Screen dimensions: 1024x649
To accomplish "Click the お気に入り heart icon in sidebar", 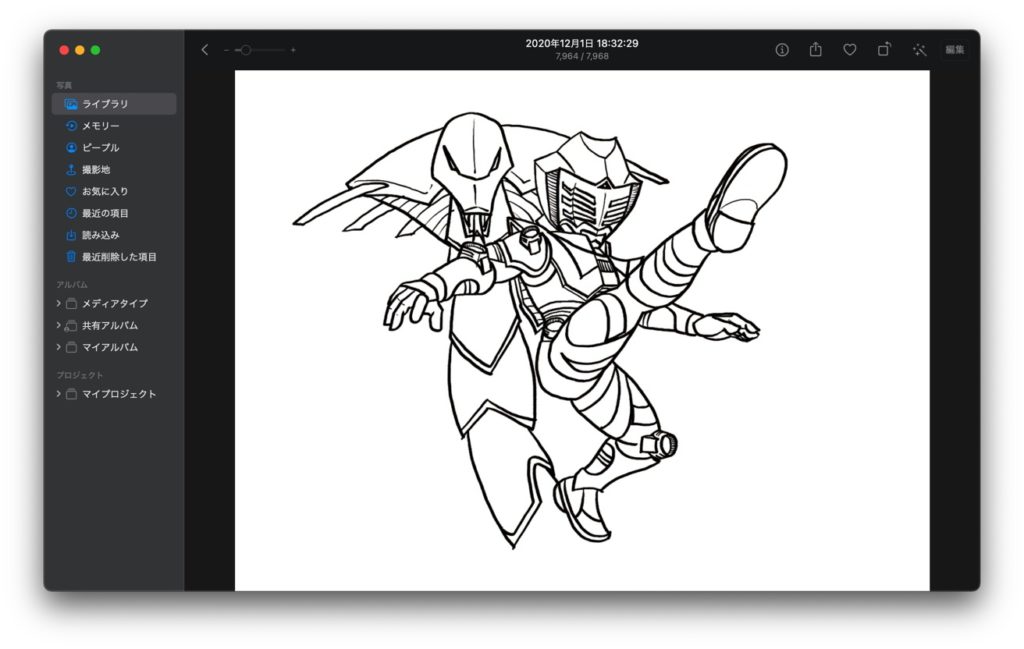I will coord(71,191).
